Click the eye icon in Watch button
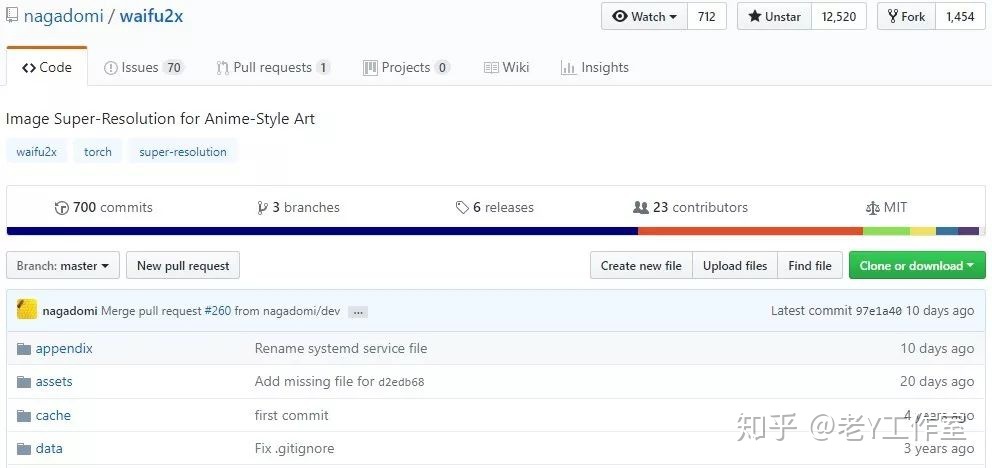Viewport: 992px width, 468px height. pyautogui.click(x=620, y=17)
